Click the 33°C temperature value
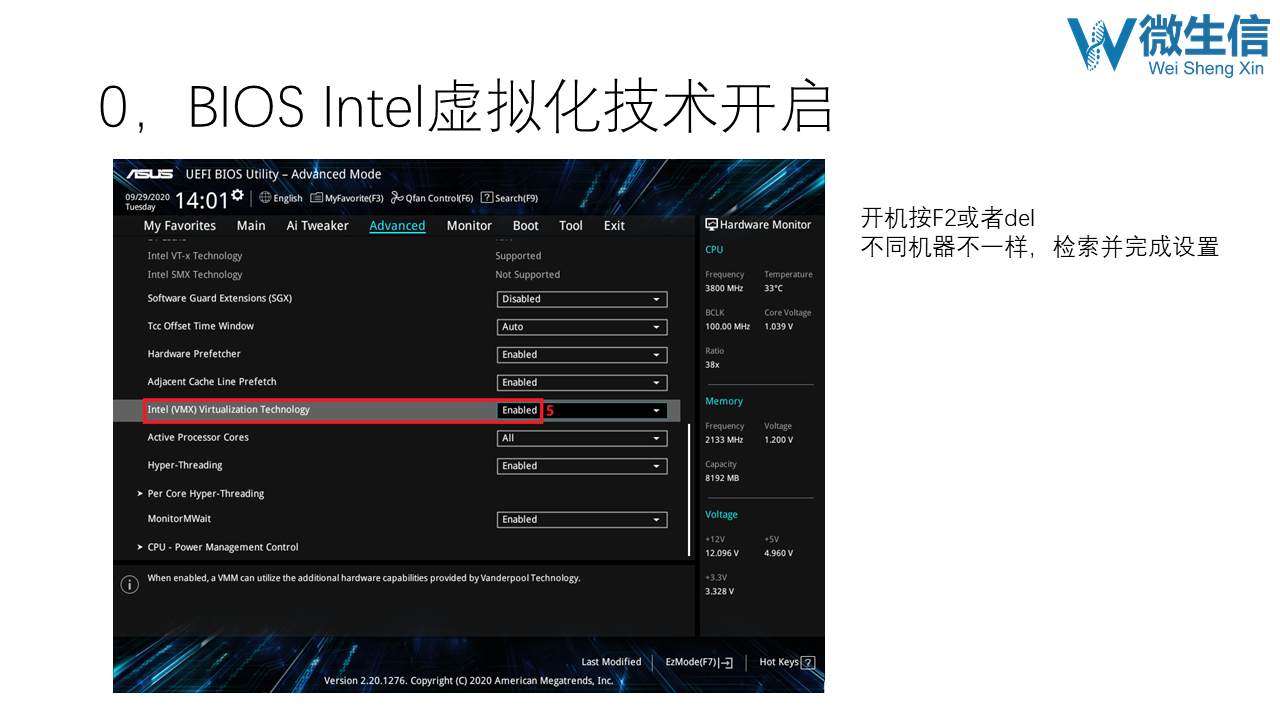1280x720 pixels. [x=774, y=288]
